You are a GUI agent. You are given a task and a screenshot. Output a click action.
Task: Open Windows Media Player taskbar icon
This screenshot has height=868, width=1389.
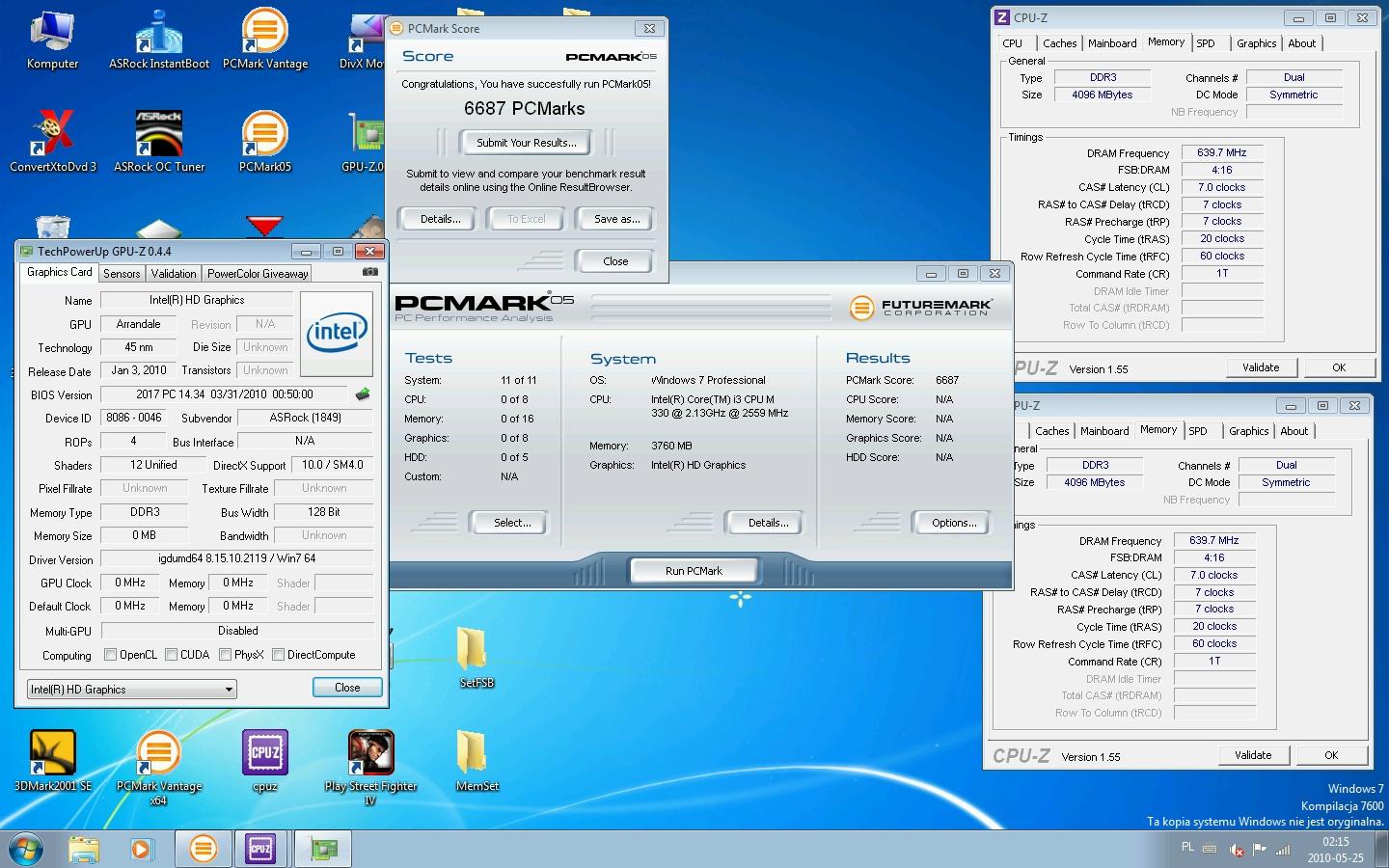coord(141,849)
